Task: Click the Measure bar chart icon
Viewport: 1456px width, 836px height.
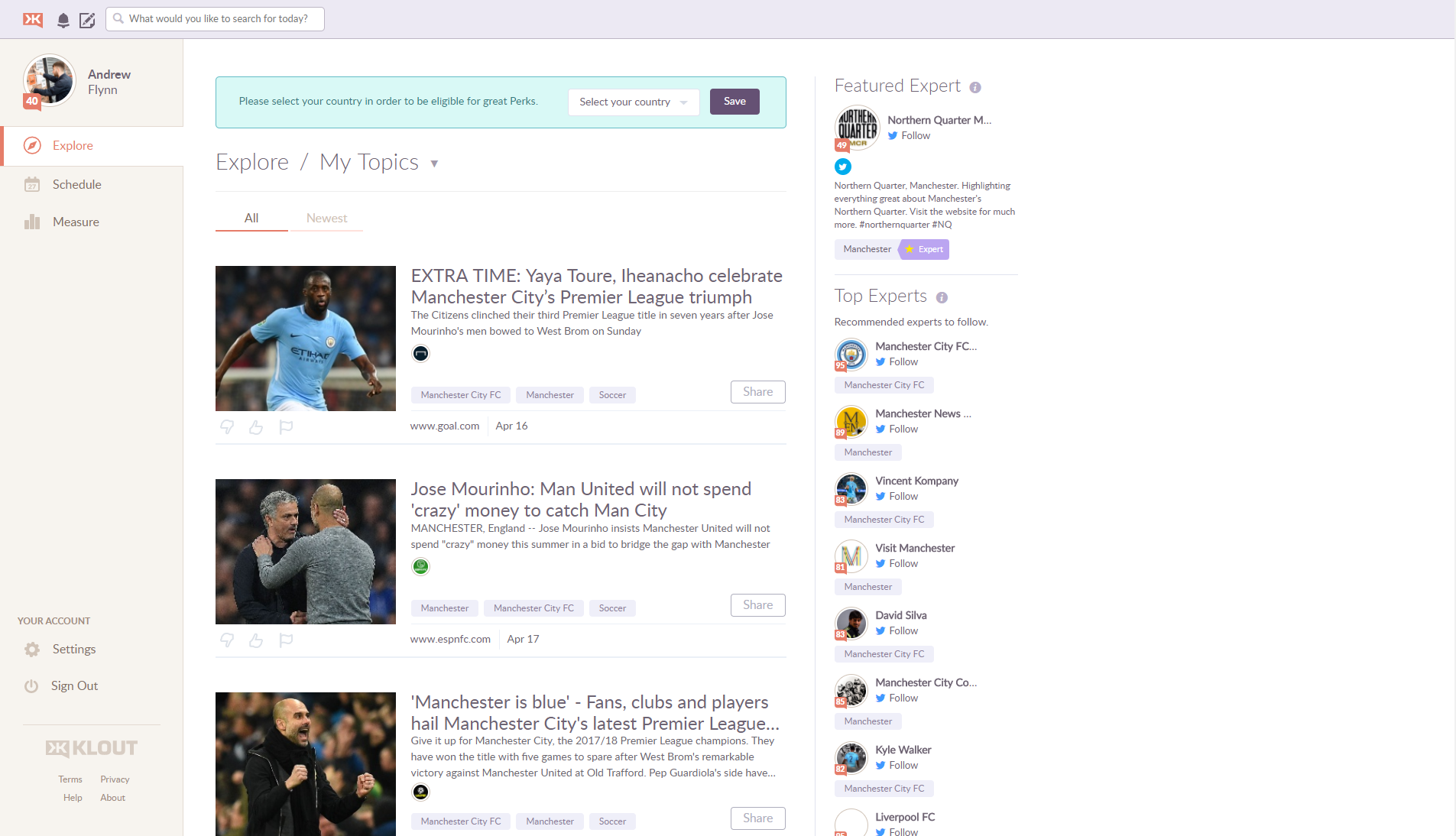Action: pyautogui.click(x=32, y=222)
